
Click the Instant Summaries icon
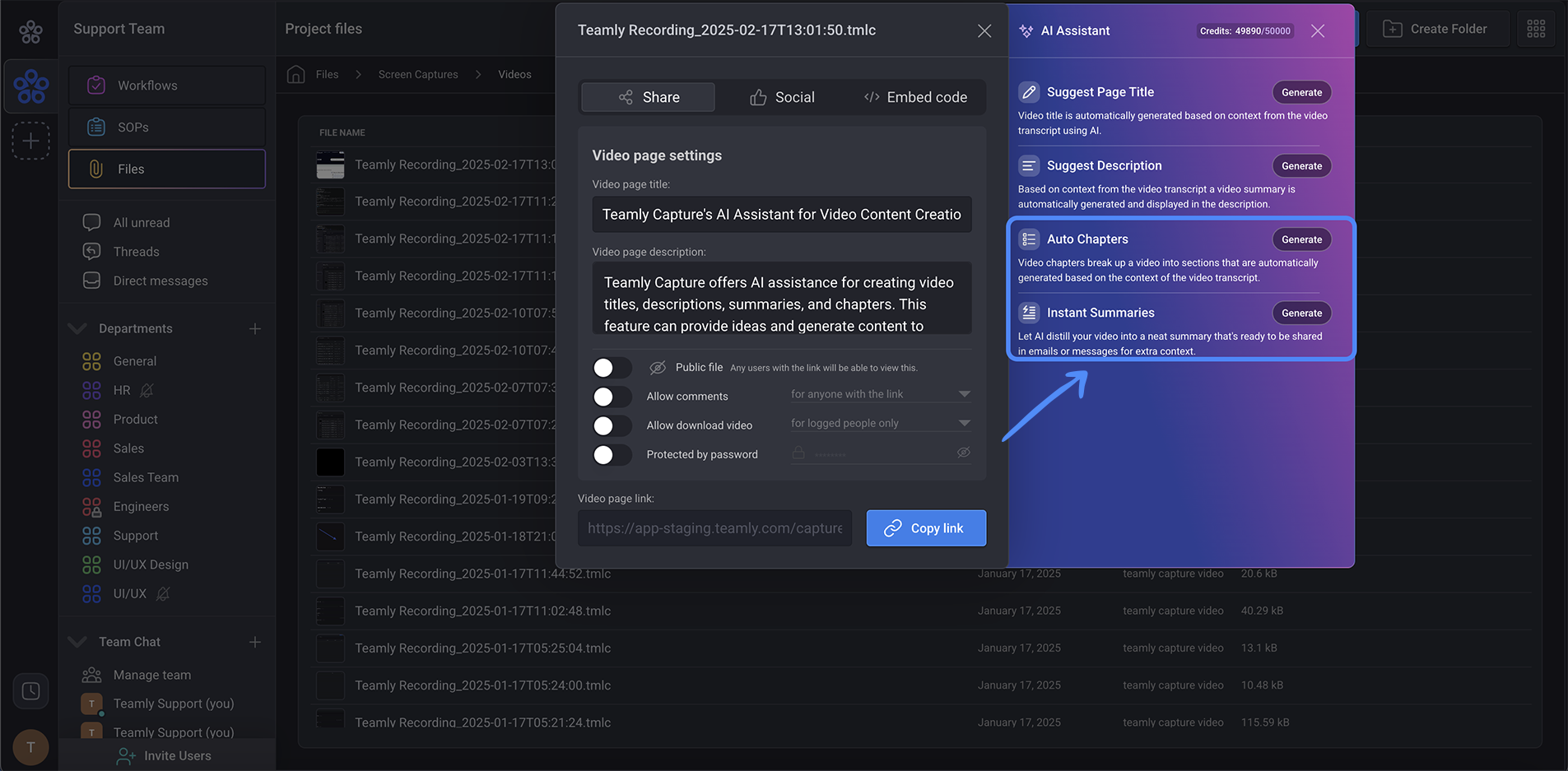[x=1029, y=313]
